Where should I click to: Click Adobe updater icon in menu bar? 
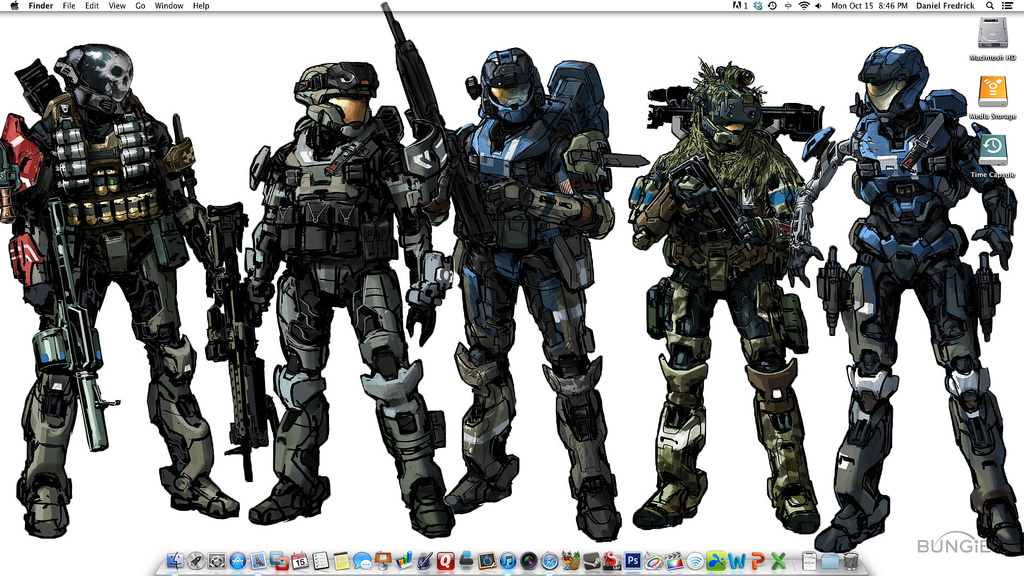click(x=740, y=6)
